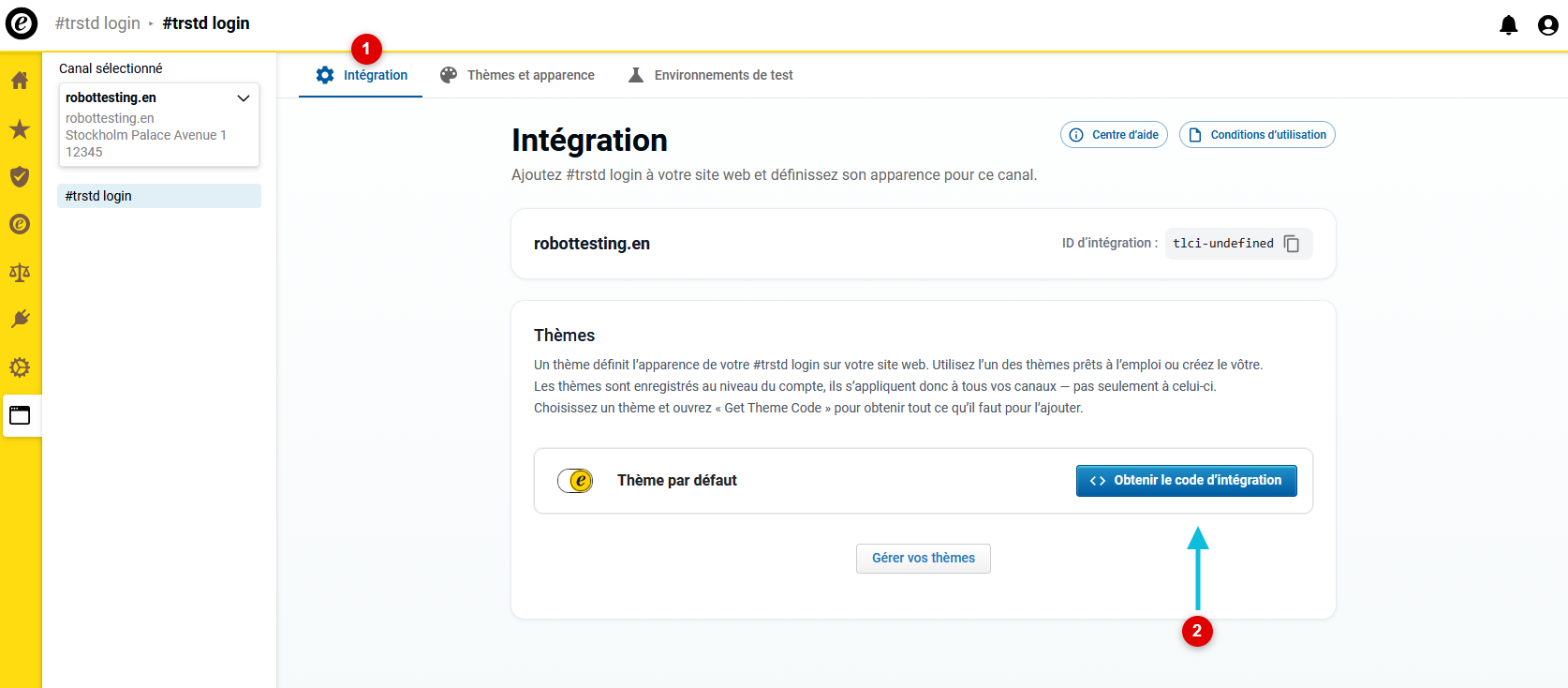Go to Home in the yellow sidebar
This screenshot has height=688, width=1568.
(20, 81)
